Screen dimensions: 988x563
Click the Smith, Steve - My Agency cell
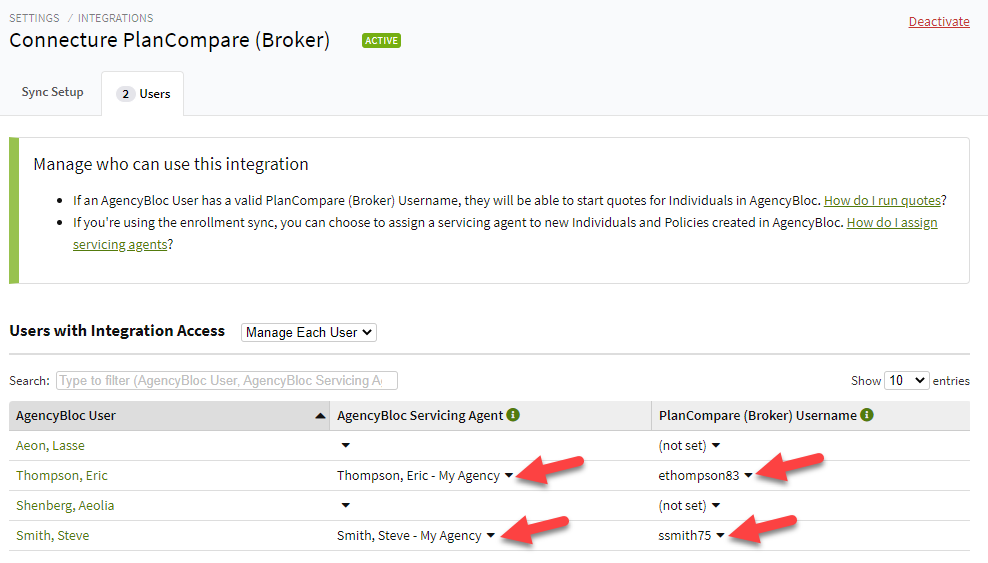[409, 535]
